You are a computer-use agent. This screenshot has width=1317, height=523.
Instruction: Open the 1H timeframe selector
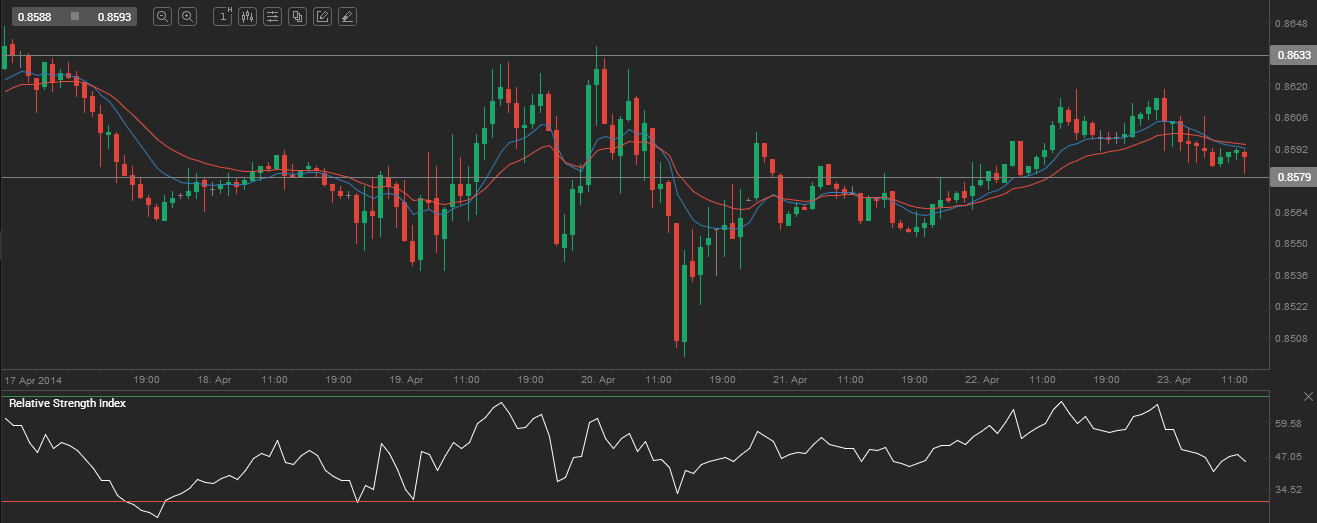(223, 17)
